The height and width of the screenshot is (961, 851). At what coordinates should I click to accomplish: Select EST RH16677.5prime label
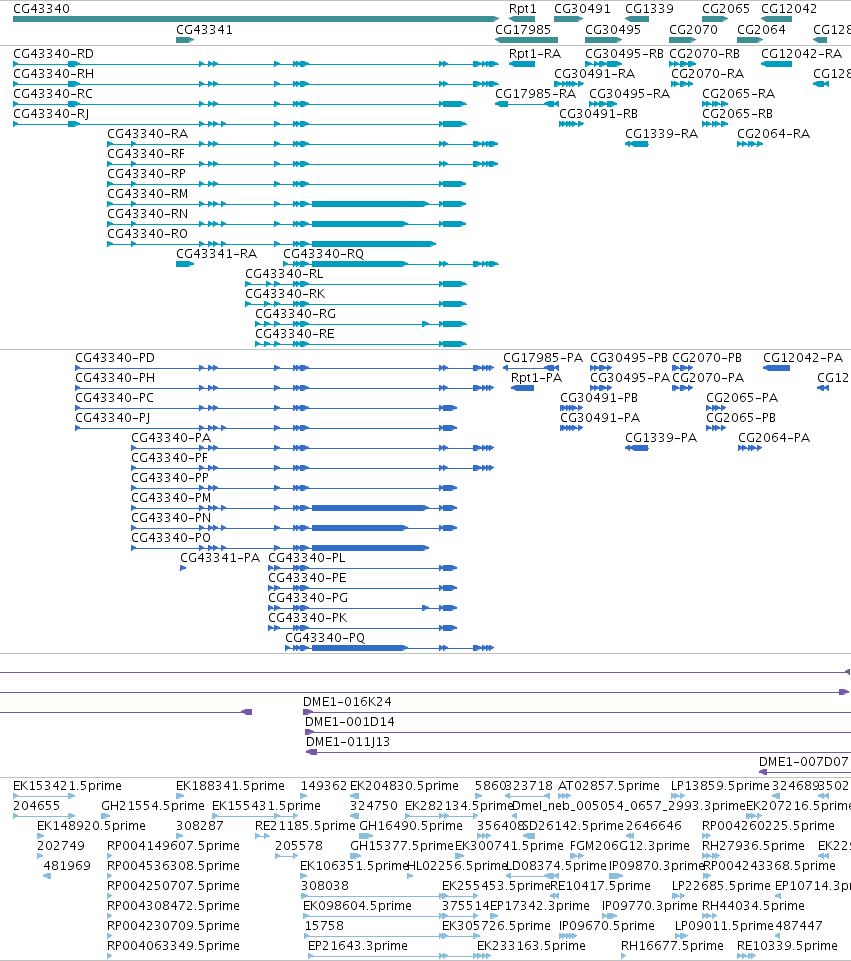(672, 946)
